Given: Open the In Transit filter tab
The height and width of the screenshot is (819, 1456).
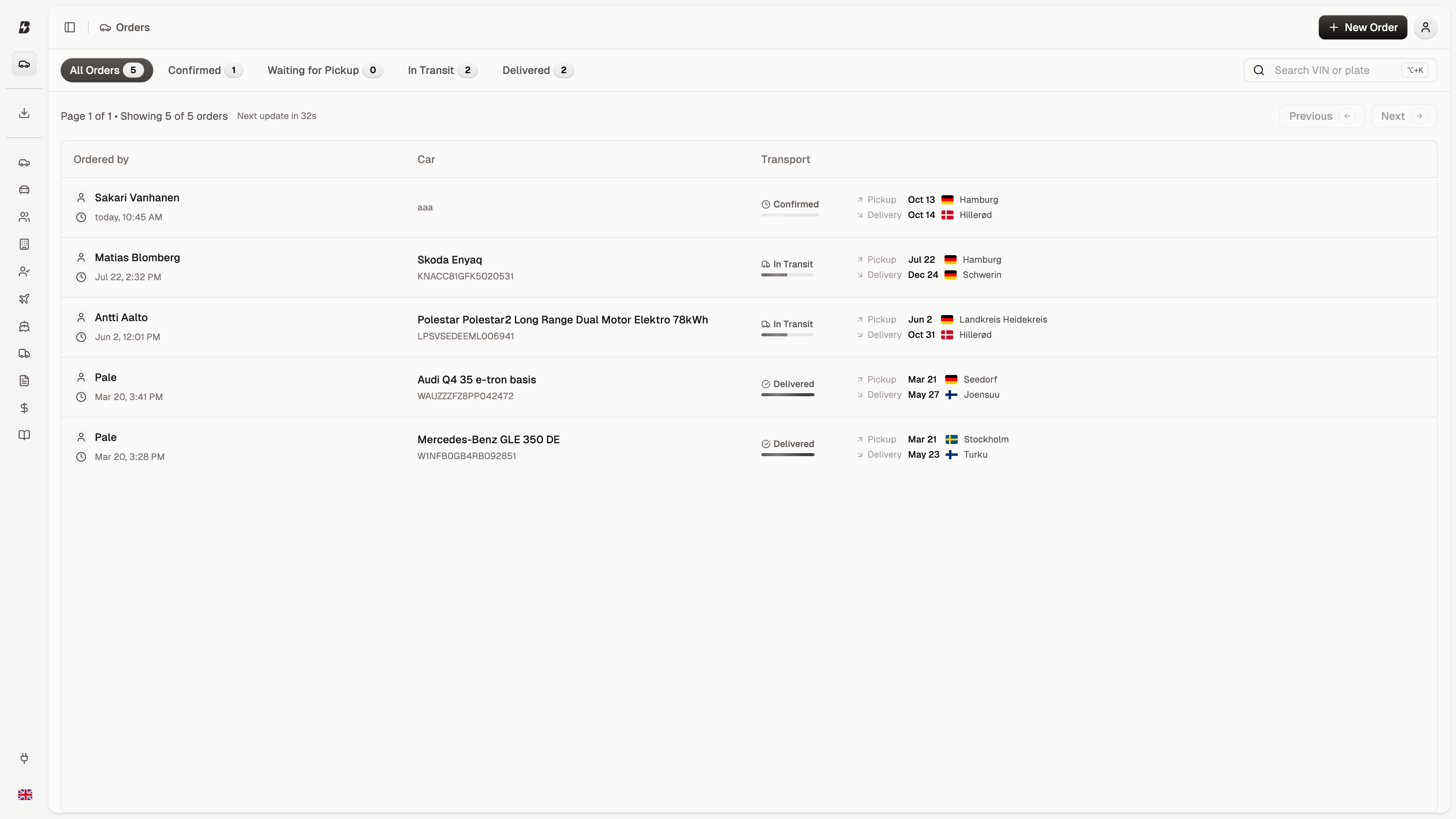Looking at the screenshot, I should click(x=441, y=70).
